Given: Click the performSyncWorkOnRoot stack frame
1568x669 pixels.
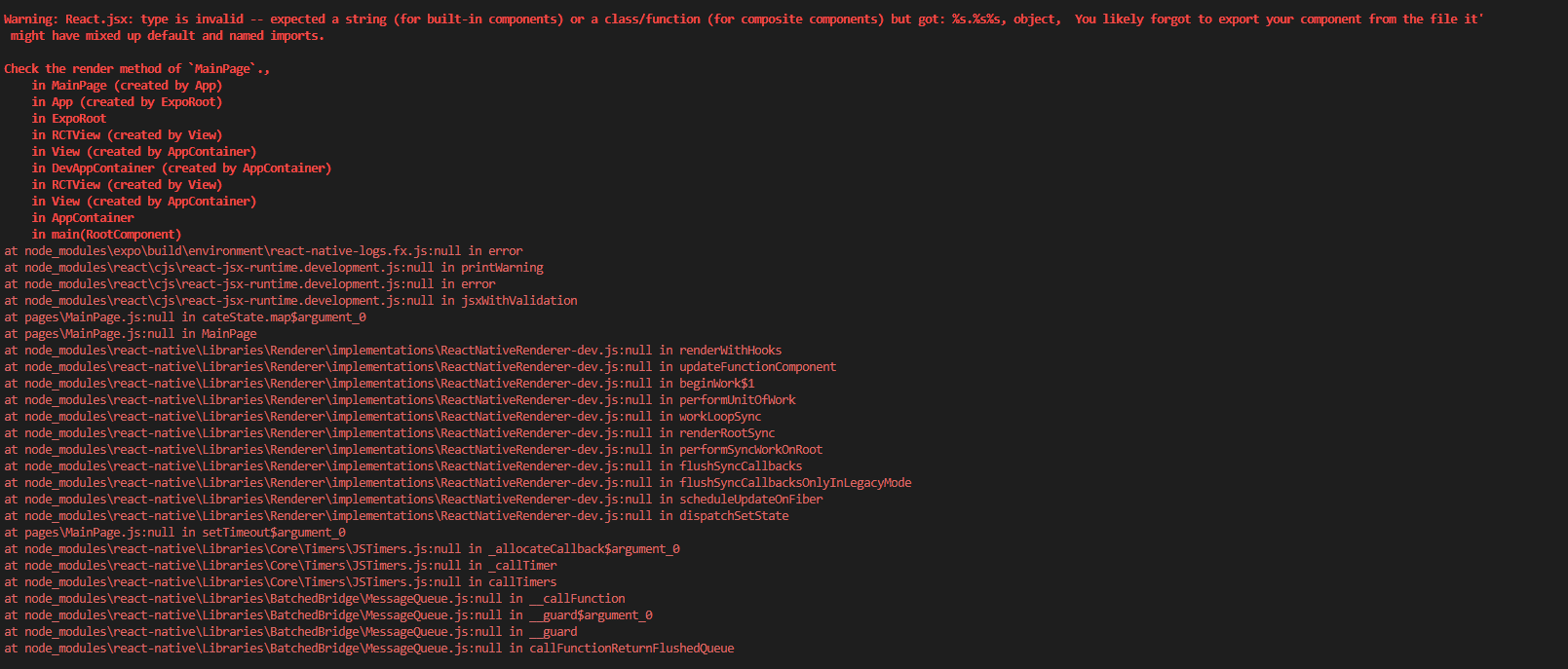Looking at the screenshot, I should point(413,450).
